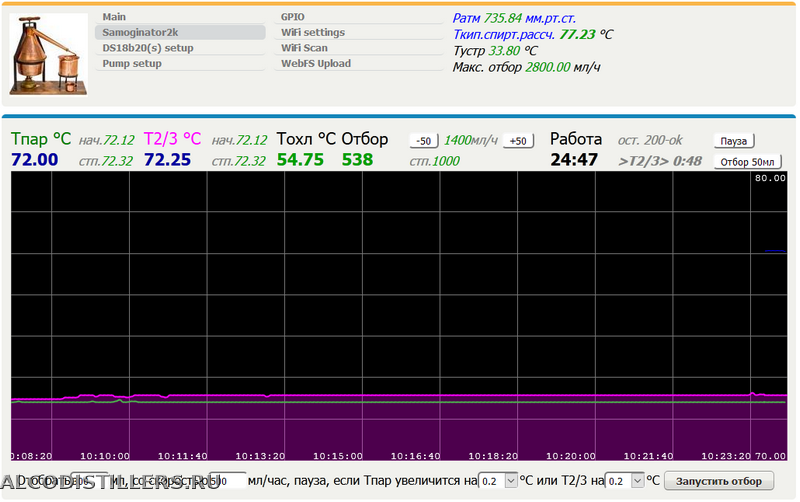Open the Main menu item
This screenshot has width=800, height=502.
click(x=180, y=17)
